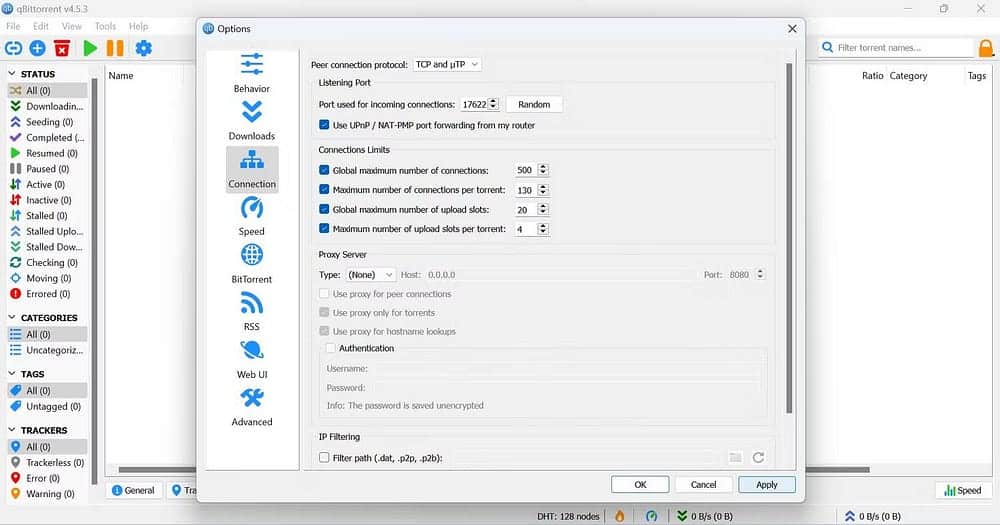
Task: Select Untagged (0) tag filter
Action: click(47, 406)
